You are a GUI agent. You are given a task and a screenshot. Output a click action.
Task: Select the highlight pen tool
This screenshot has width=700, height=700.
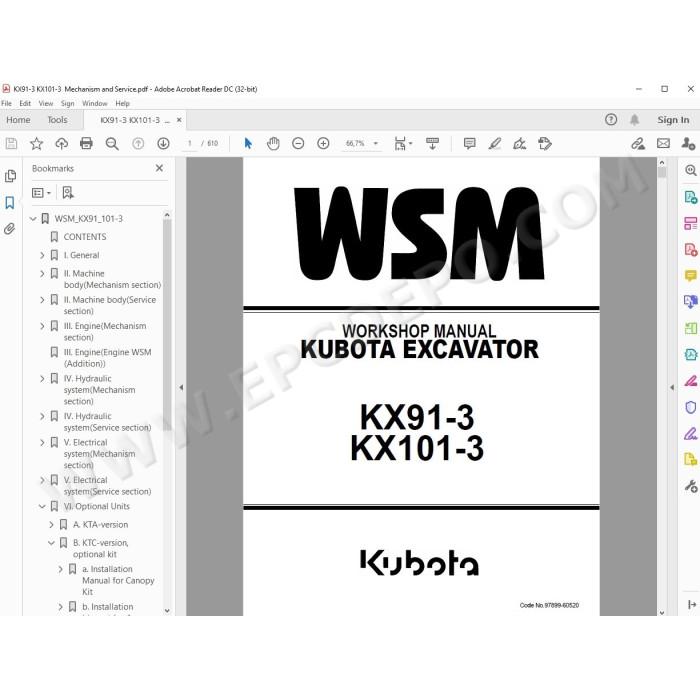coord(495,143)
